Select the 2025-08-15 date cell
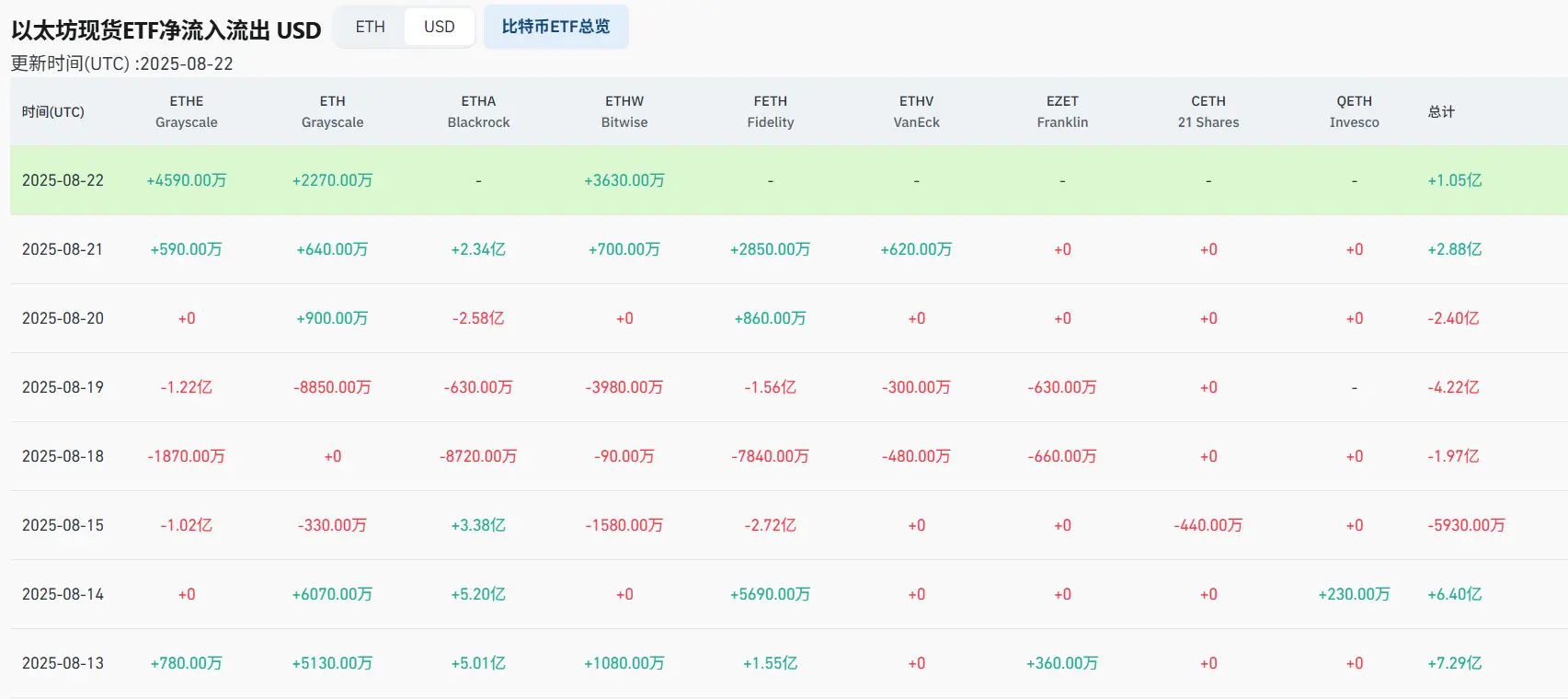The image size is (1568, 699). (x=63, y=525)
